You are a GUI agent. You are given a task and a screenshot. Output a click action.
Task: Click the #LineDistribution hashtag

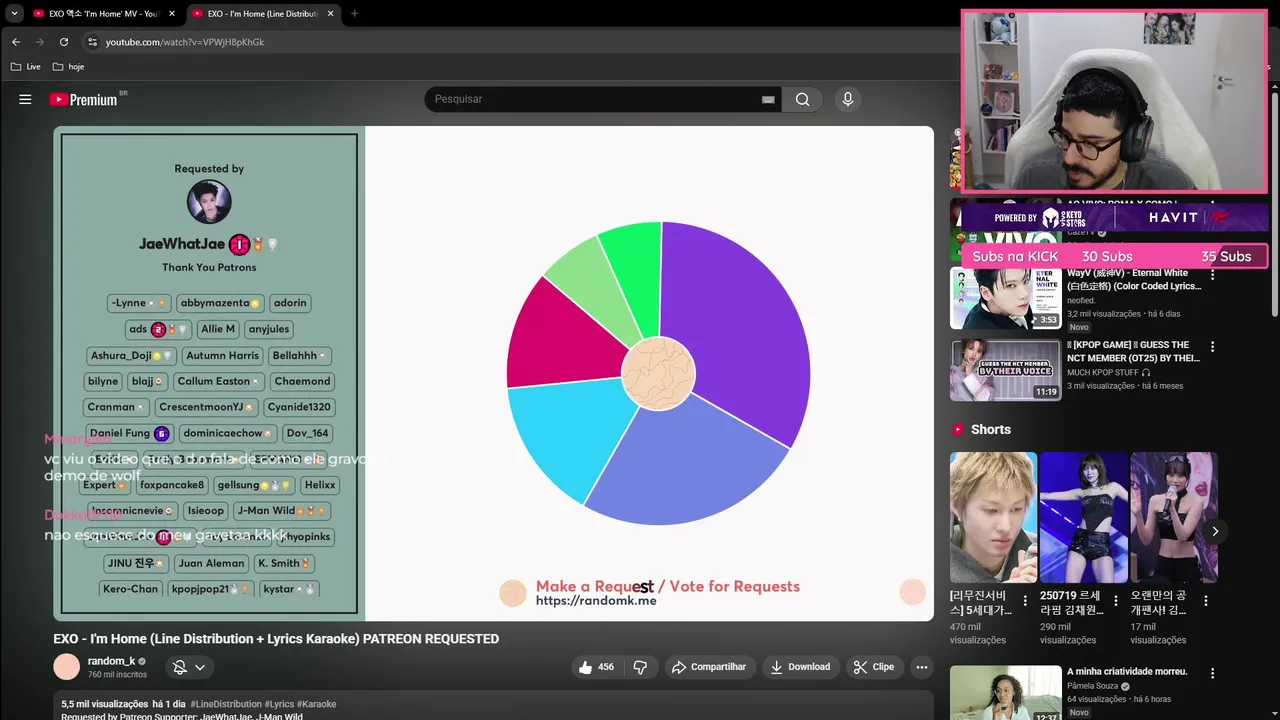(x=226, y=704)
